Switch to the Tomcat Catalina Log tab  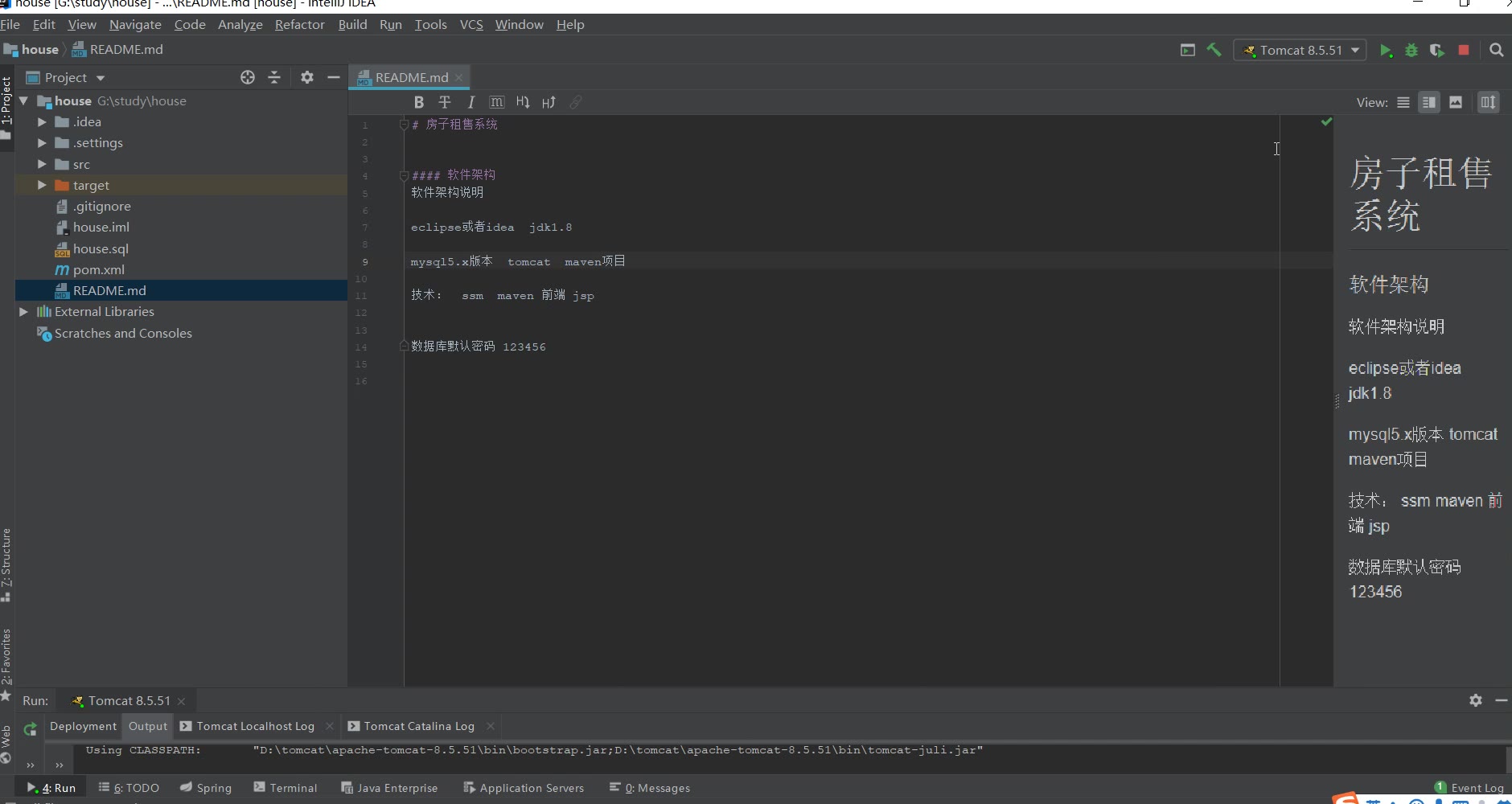coord(418,726)
